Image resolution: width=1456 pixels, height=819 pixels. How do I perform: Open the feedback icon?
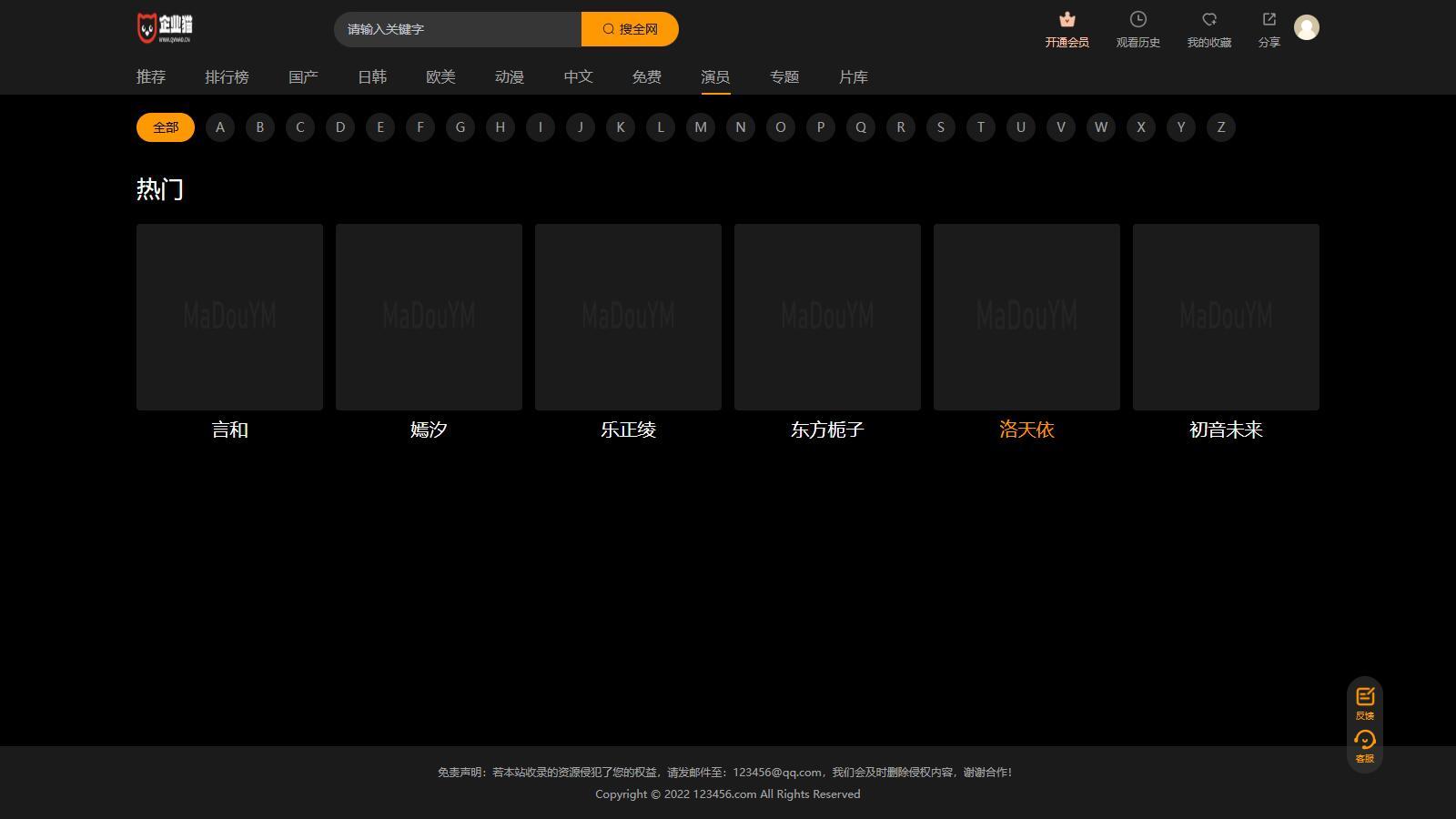point(1365,697)
